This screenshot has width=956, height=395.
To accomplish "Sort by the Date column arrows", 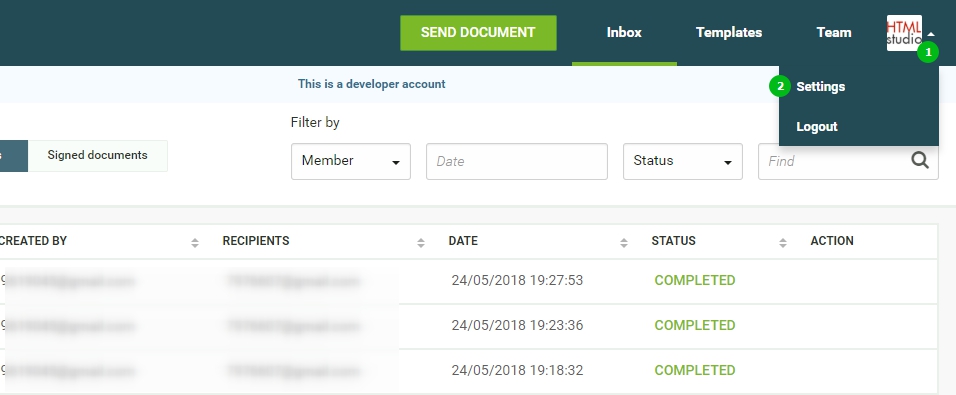I will [x=624, y=243].
